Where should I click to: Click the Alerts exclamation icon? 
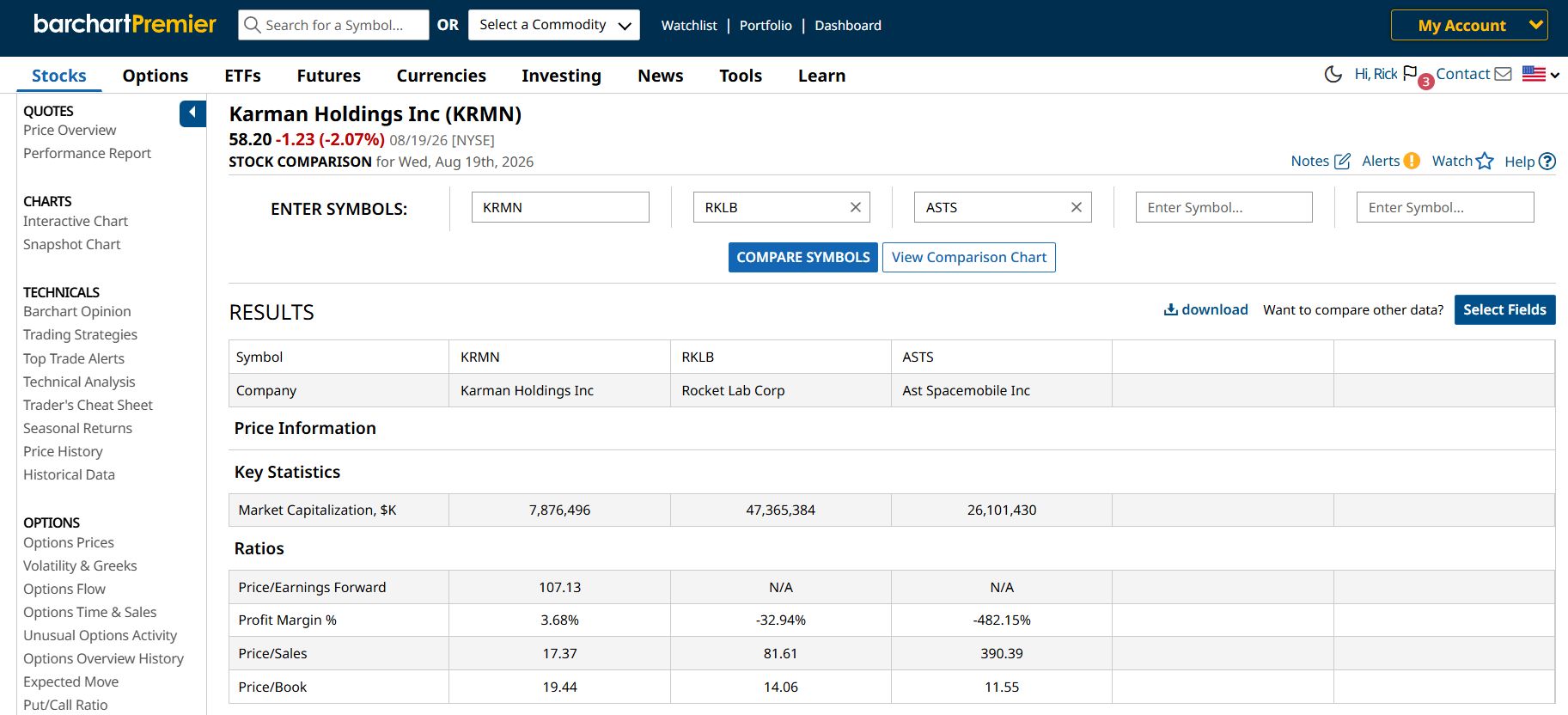coord(1412,161)
